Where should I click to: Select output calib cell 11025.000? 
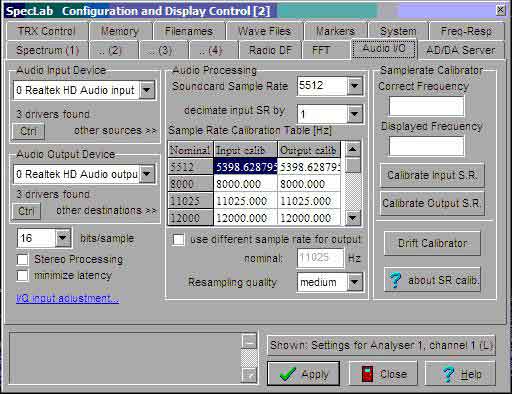pyautogui.click(x=309, y=201)
